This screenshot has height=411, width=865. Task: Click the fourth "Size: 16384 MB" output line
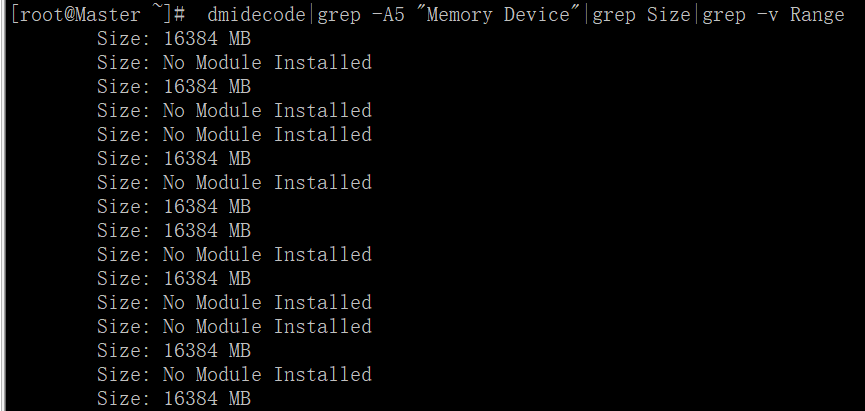click(x=174, y=207)
